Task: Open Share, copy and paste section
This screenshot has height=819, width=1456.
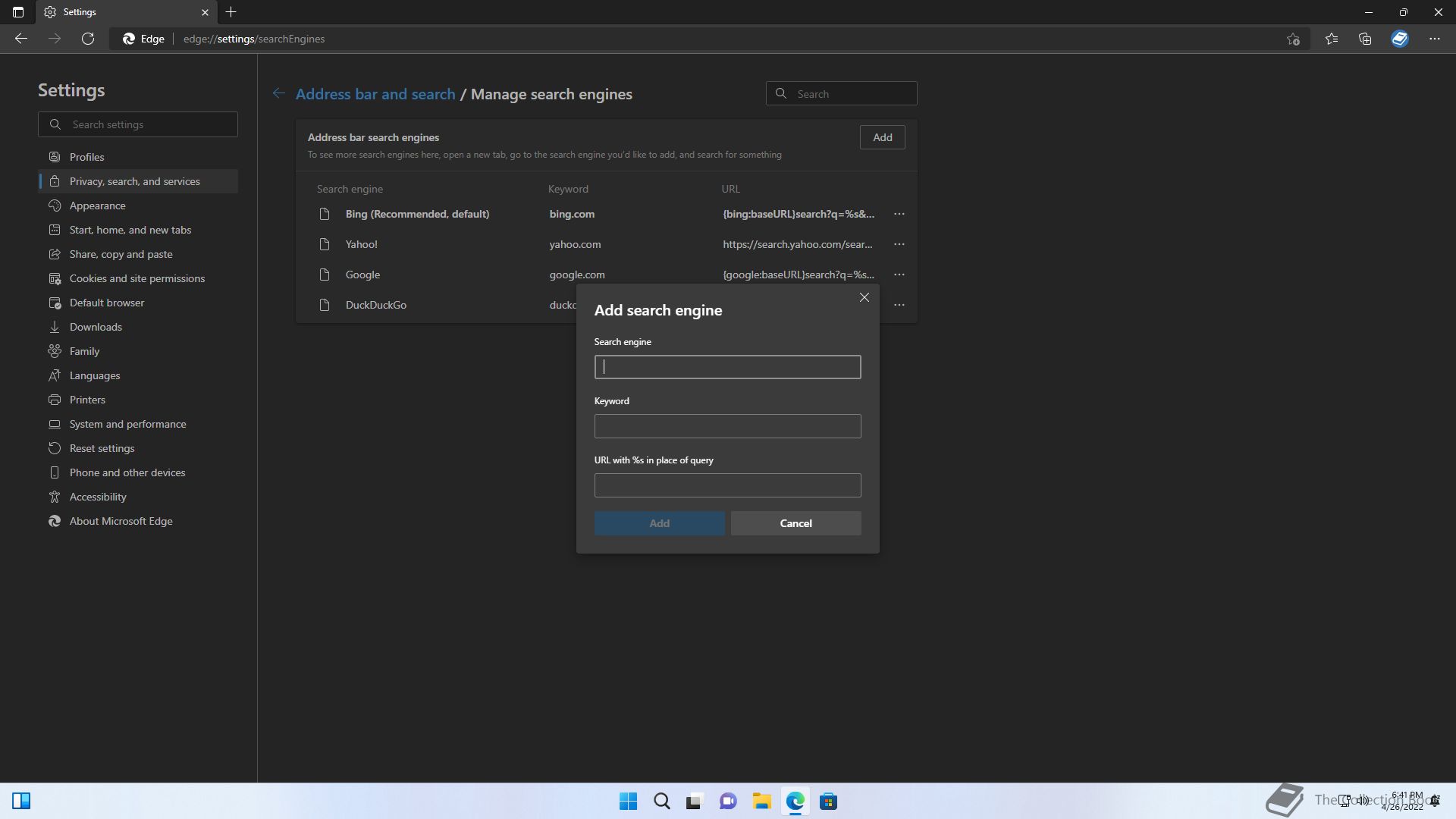Action: coord(138,254)
